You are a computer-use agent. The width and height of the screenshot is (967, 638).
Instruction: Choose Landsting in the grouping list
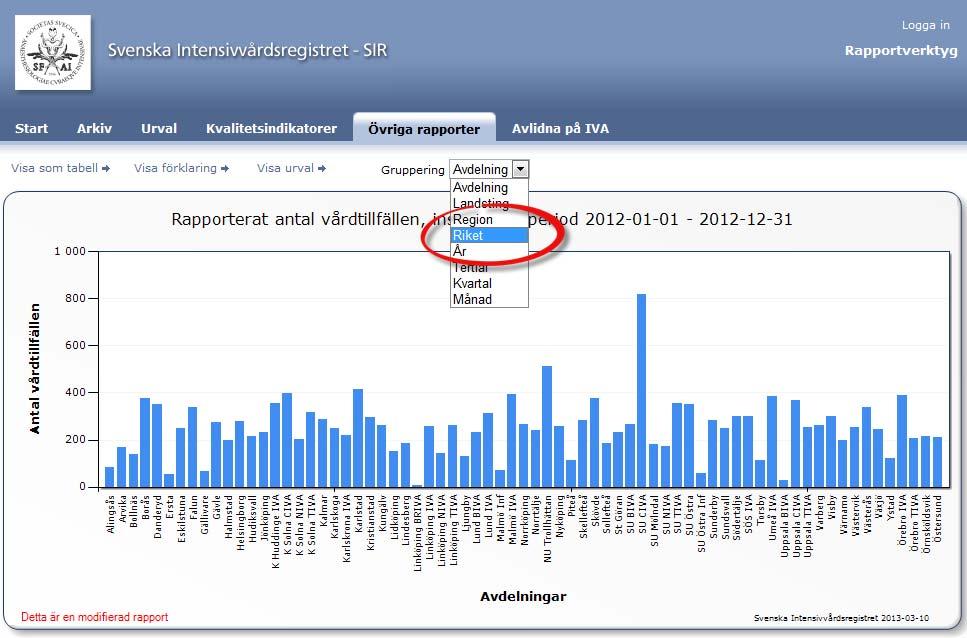[x=489, y=203]
